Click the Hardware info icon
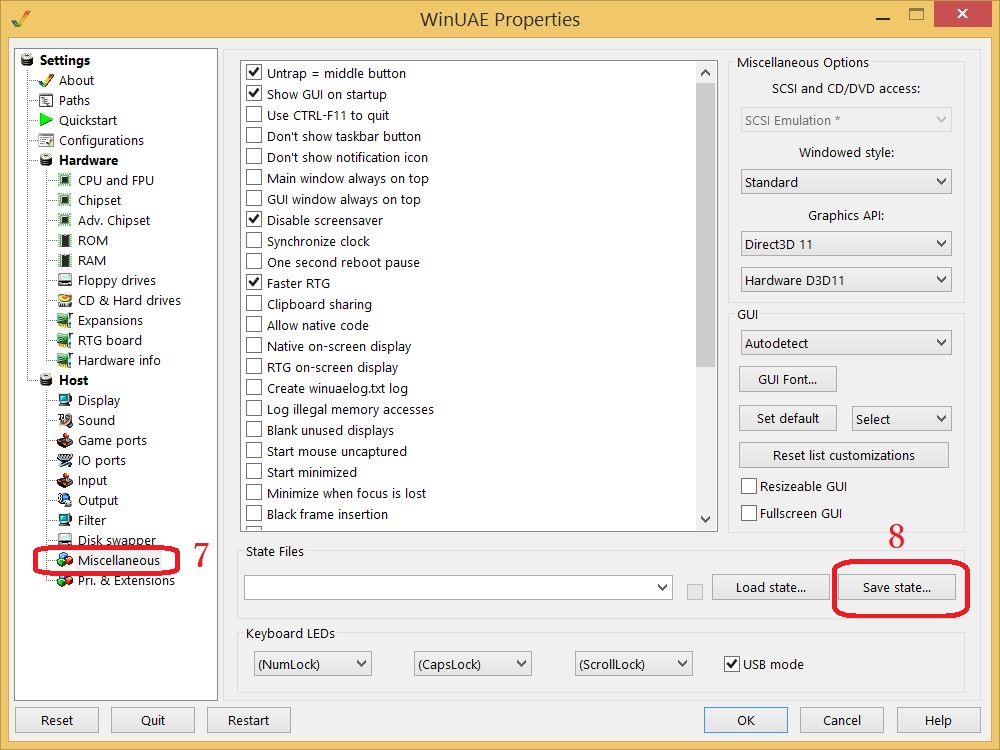Viewport: 1000px width, 750px height. [64, 360]
